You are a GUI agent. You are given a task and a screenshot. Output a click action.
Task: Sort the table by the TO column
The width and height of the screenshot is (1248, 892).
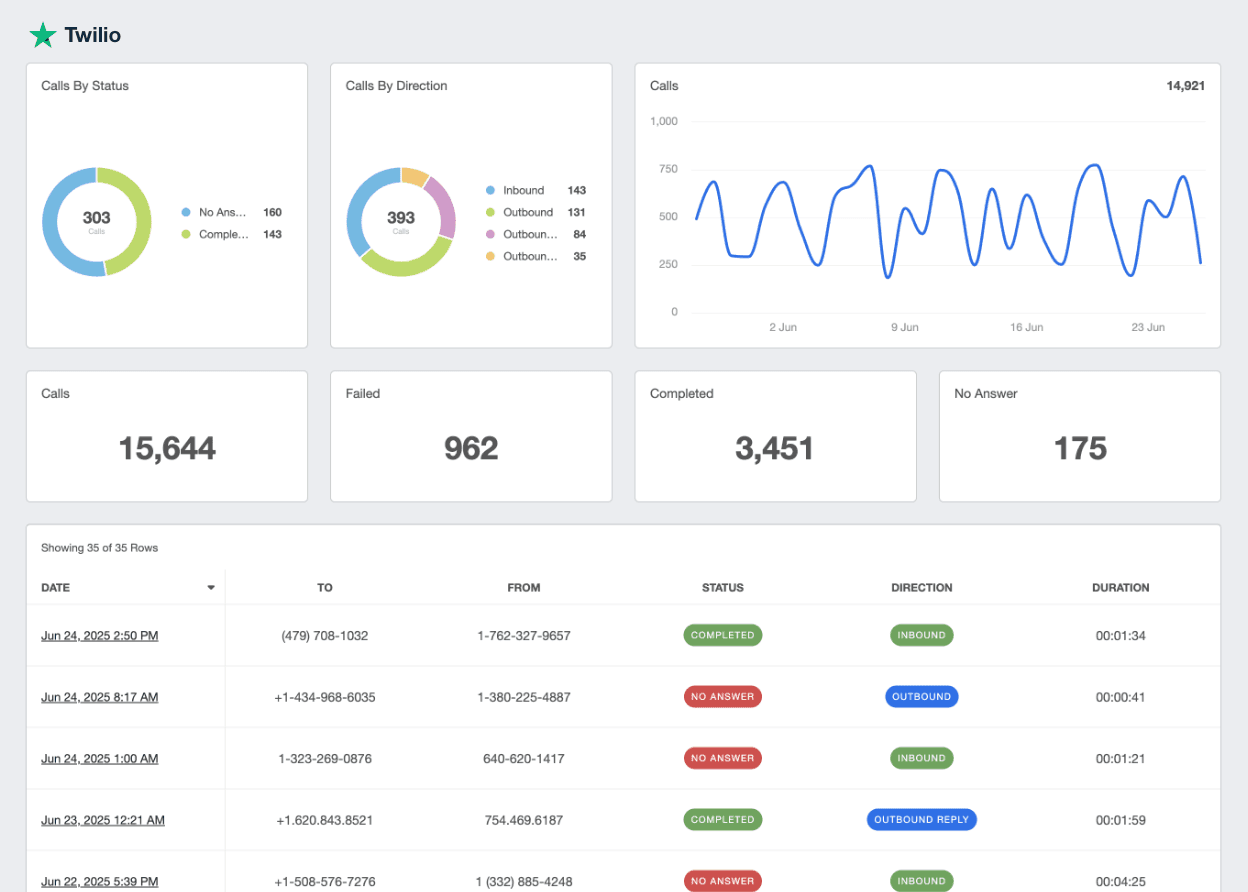tap(324, 587)
